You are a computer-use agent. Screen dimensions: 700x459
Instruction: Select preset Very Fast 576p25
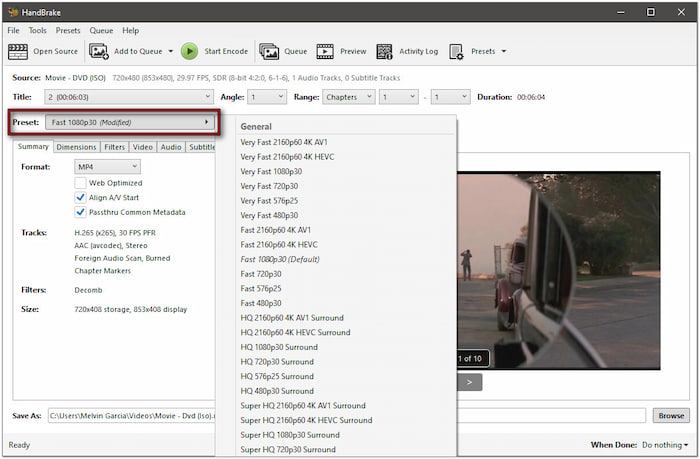[x=269, y=201]
